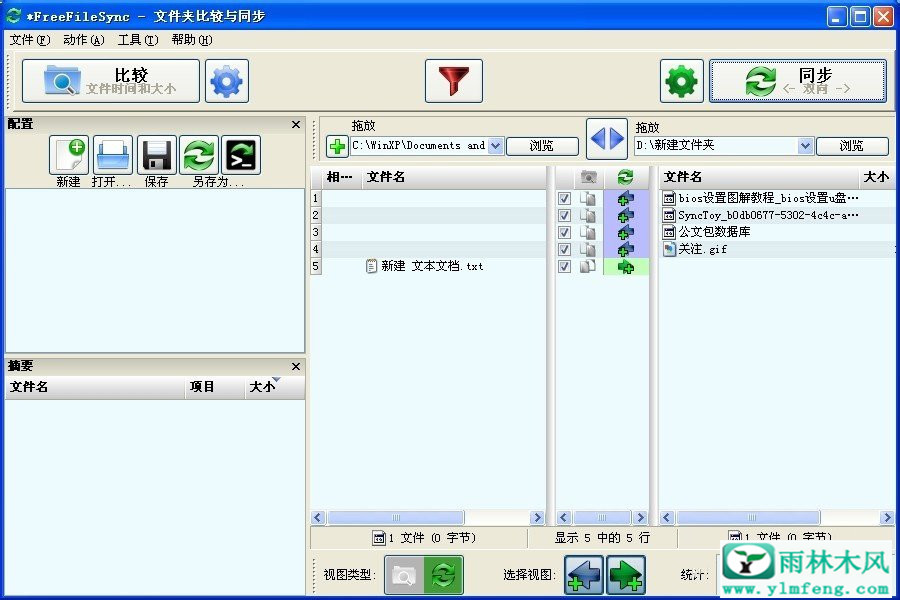Save current configuration (保存)

[156, 155]
